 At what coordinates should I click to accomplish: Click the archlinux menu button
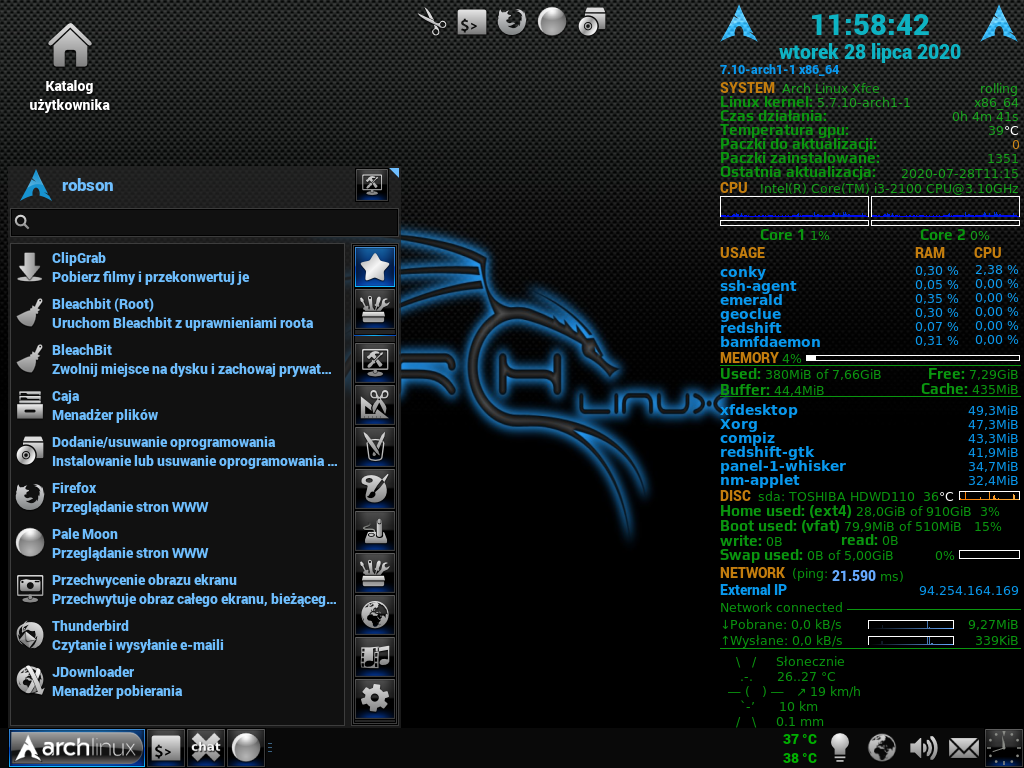77,748
